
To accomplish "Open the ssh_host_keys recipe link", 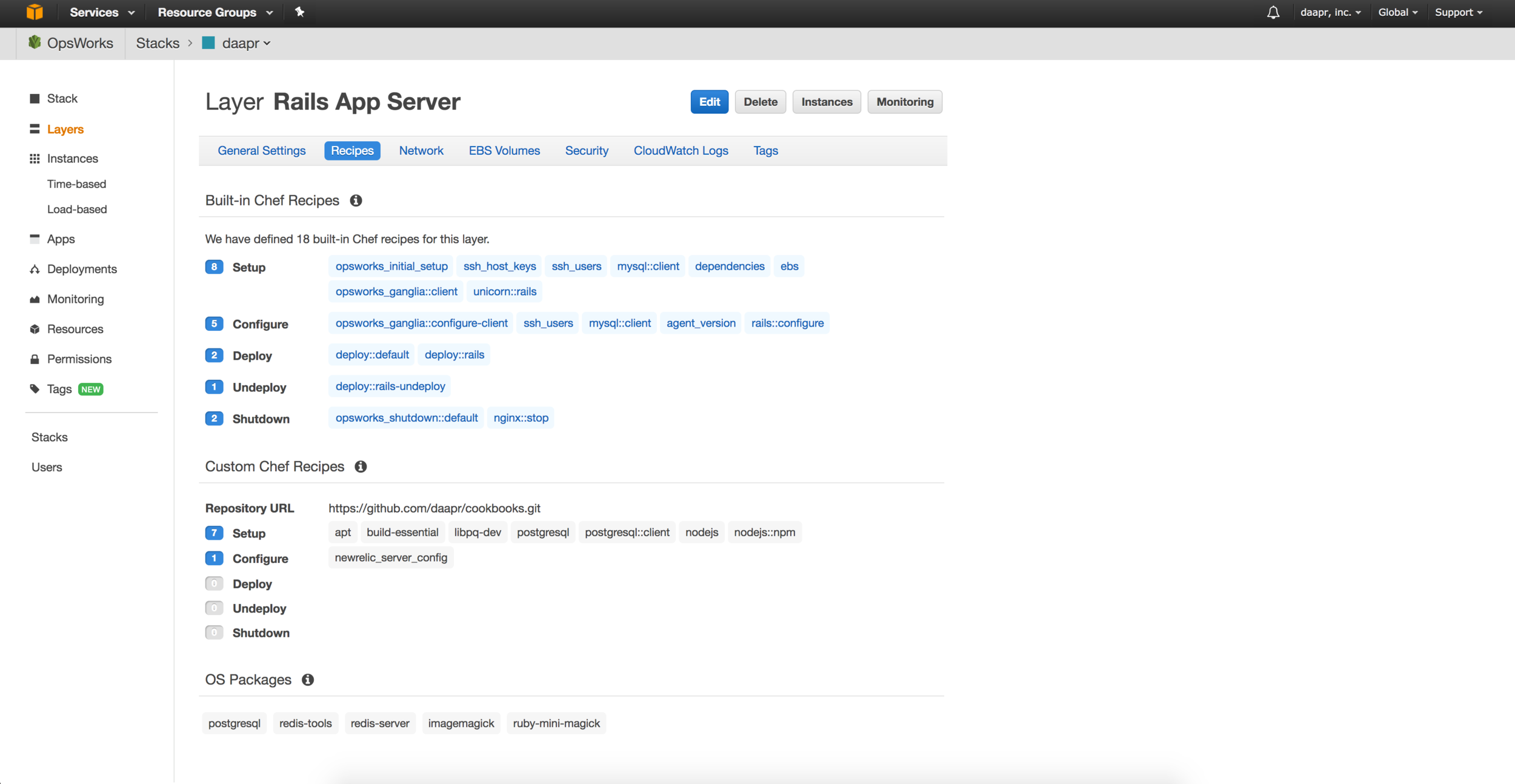I will (499, 267).
